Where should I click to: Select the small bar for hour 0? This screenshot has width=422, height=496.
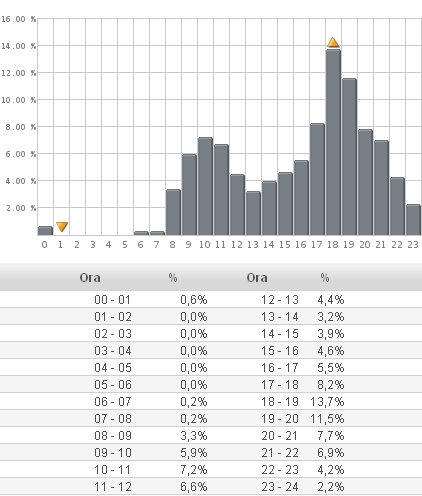point(45,231)
